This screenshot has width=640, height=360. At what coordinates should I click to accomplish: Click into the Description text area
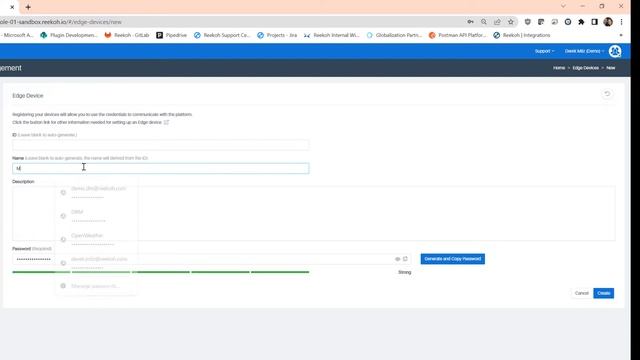point(313,213)
